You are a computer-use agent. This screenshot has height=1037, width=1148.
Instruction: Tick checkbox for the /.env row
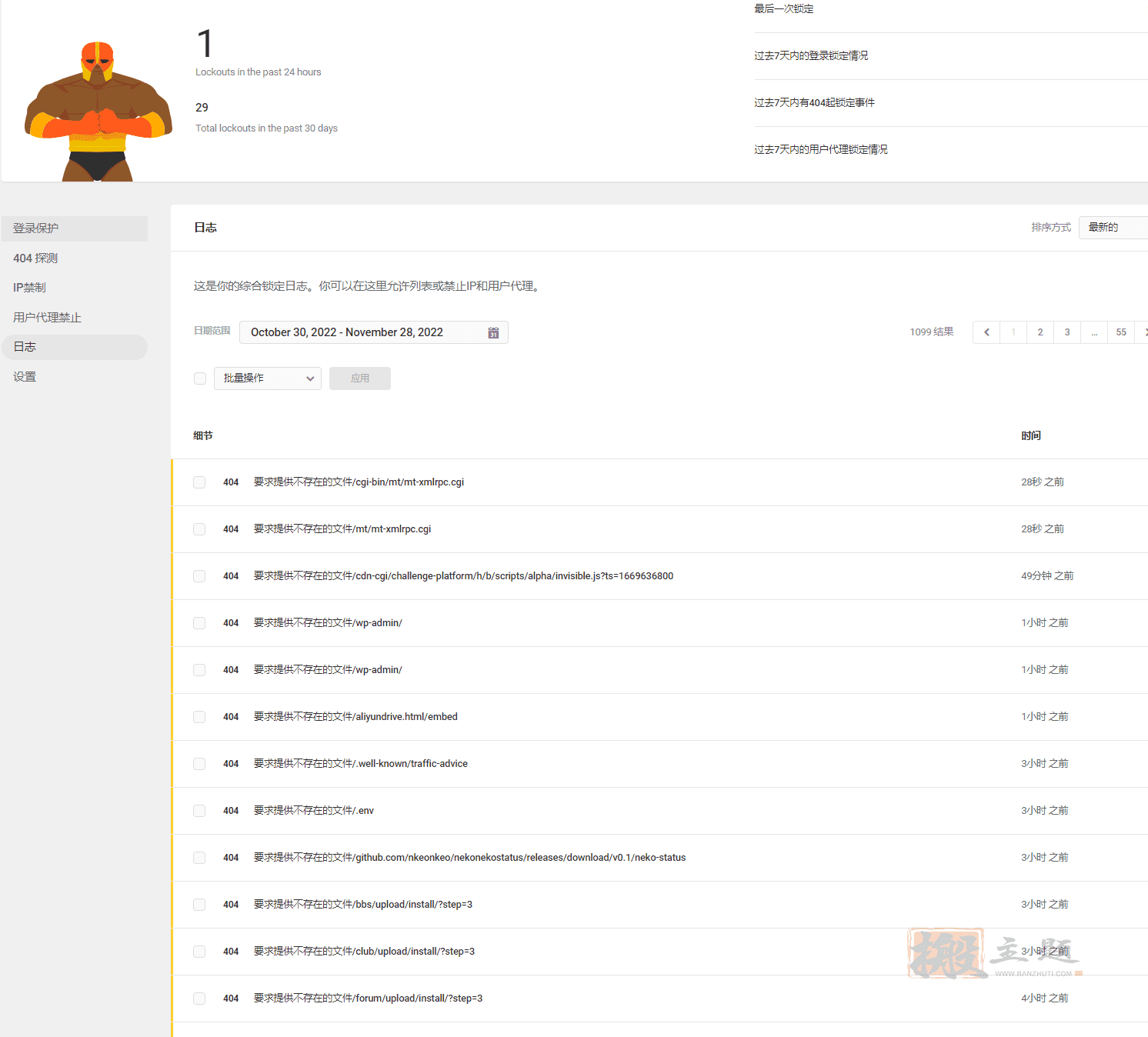pyautogui.click(x=199, y=811)
